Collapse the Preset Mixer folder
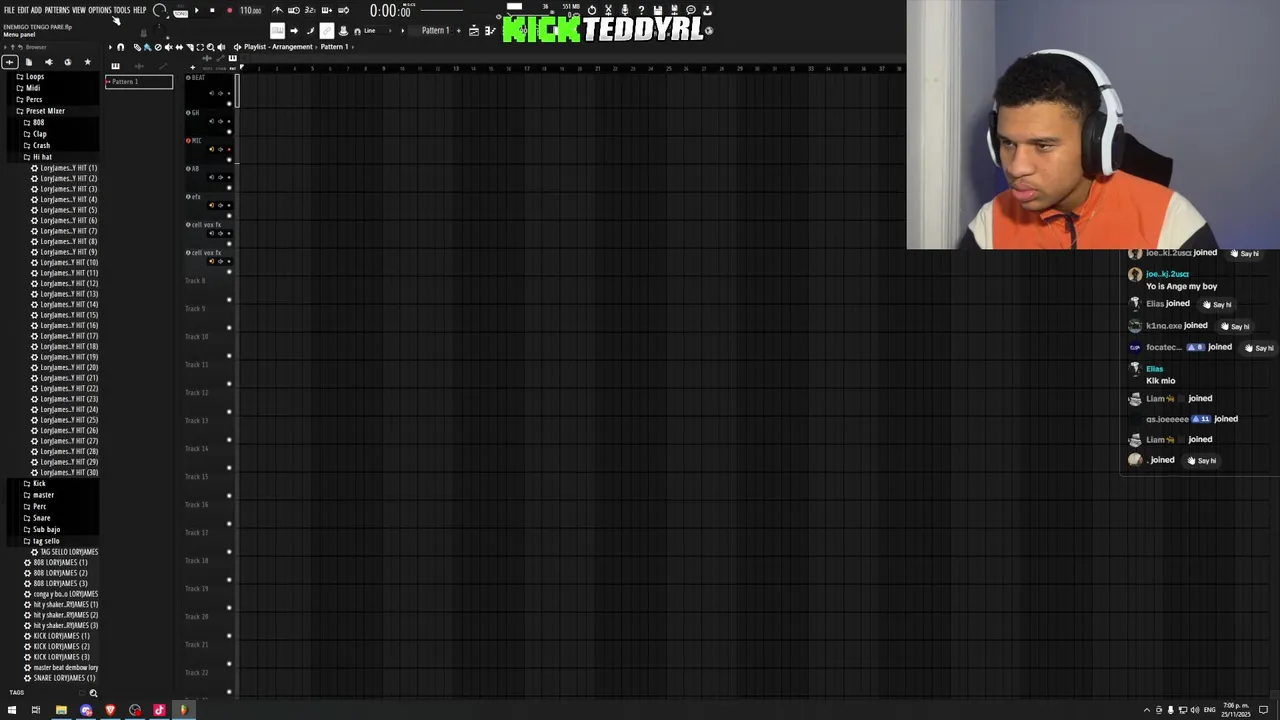This screenshot has height=720, width=1280. pos(45,111)
